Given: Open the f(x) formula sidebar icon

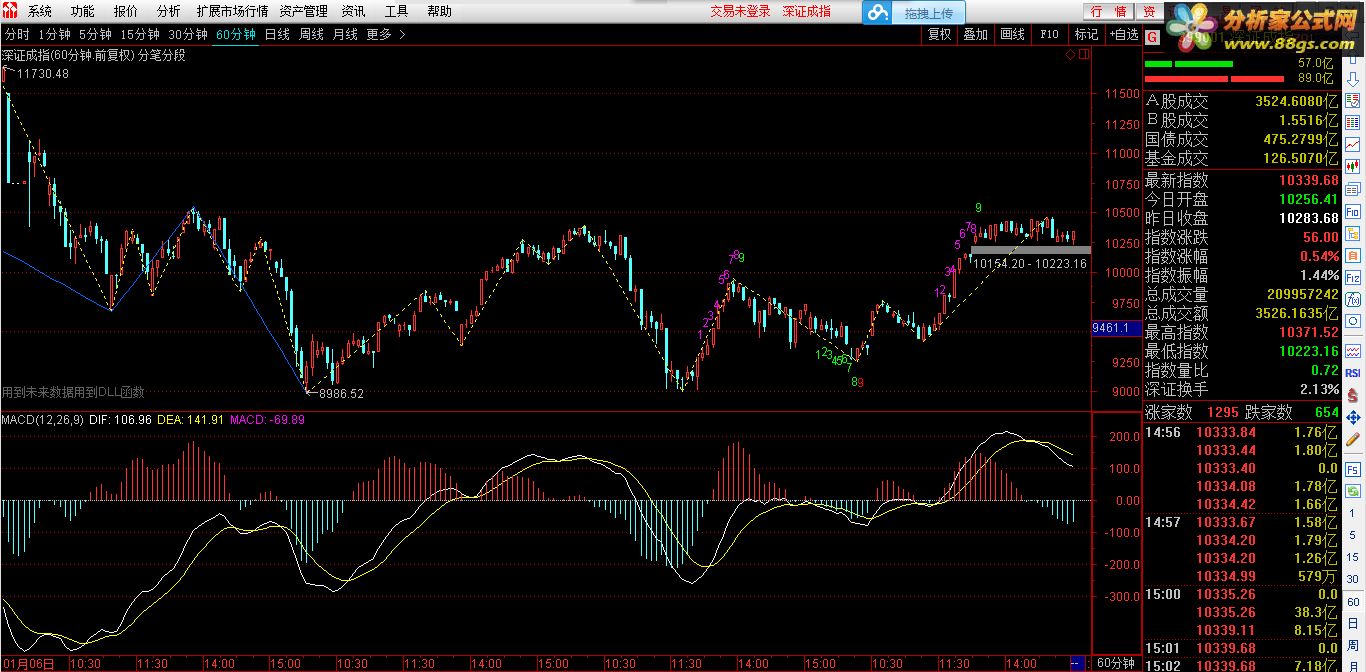Looking at the screenshot, I should (1352, 300).
